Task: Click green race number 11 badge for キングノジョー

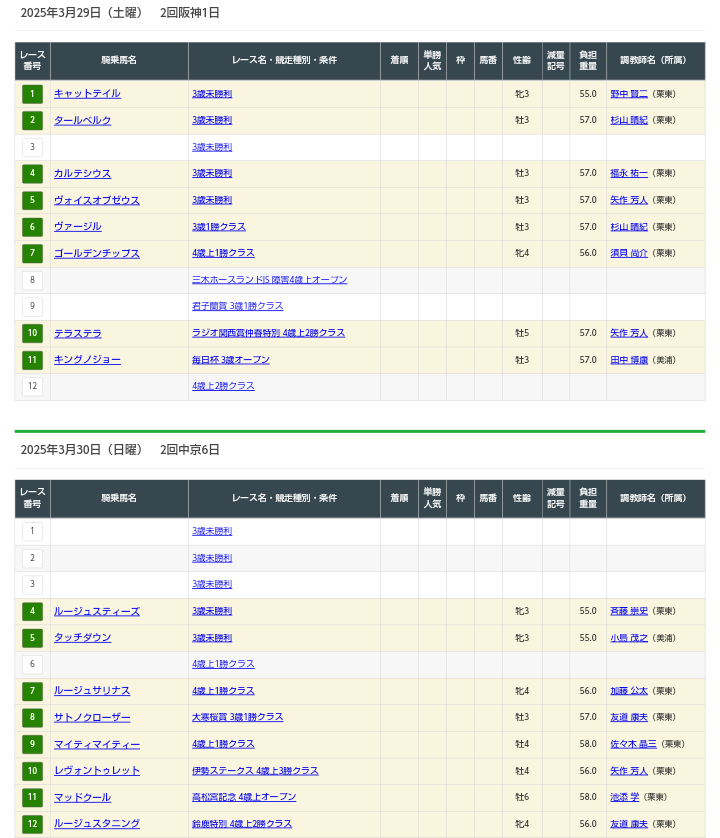Action: click(33, 360)
